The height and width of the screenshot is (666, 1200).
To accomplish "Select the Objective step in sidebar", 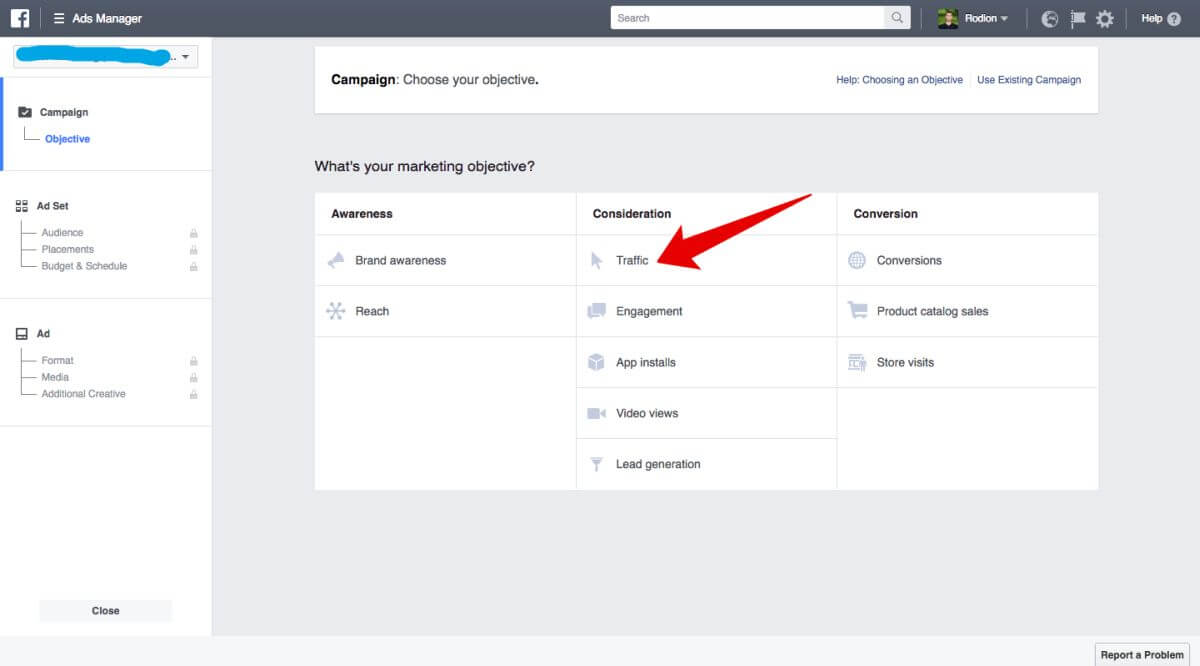I will 67,139.
